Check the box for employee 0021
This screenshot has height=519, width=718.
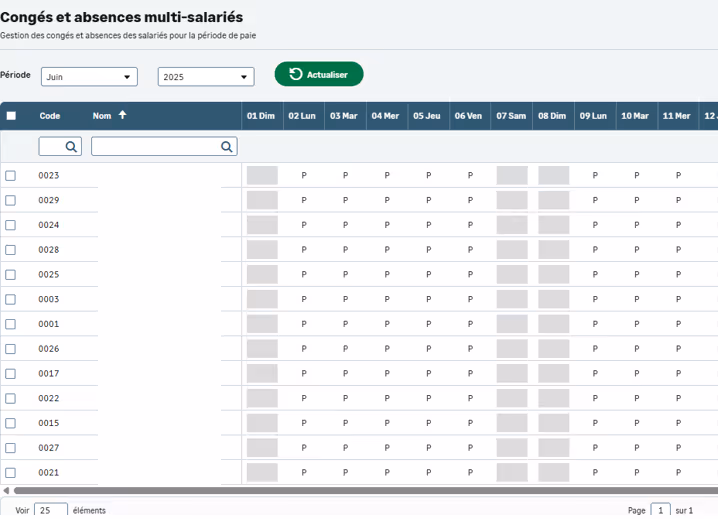(11, 472)
